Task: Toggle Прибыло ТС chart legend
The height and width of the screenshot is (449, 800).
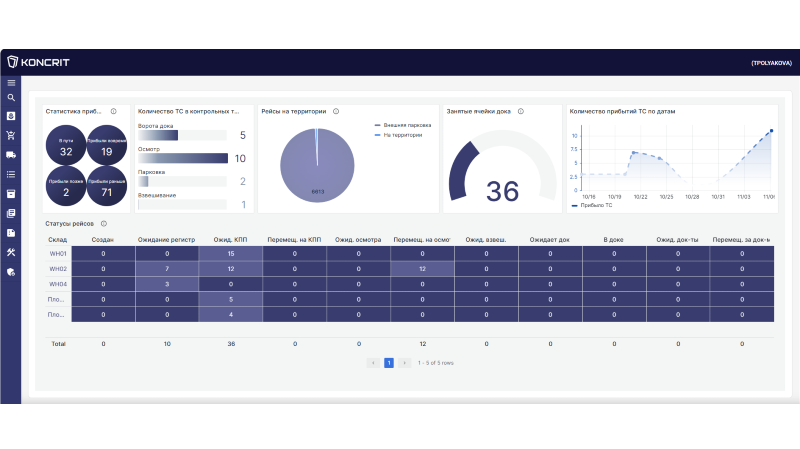Action: [592, 205]
